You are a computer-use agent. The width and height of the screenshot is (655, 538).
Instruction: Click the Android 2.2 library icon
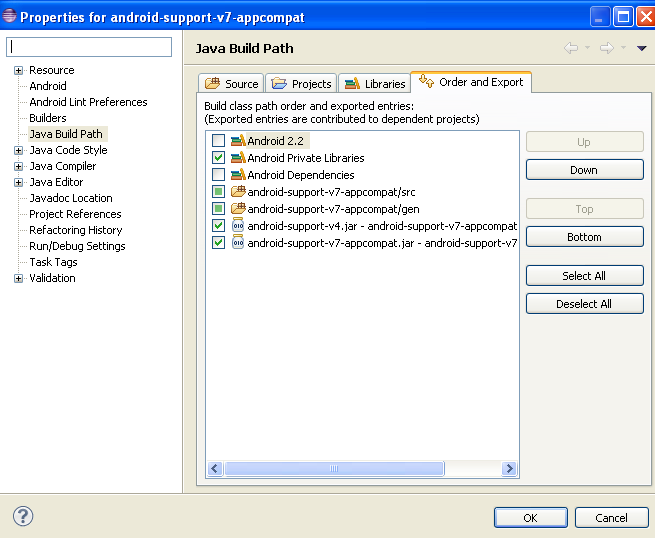238,141
